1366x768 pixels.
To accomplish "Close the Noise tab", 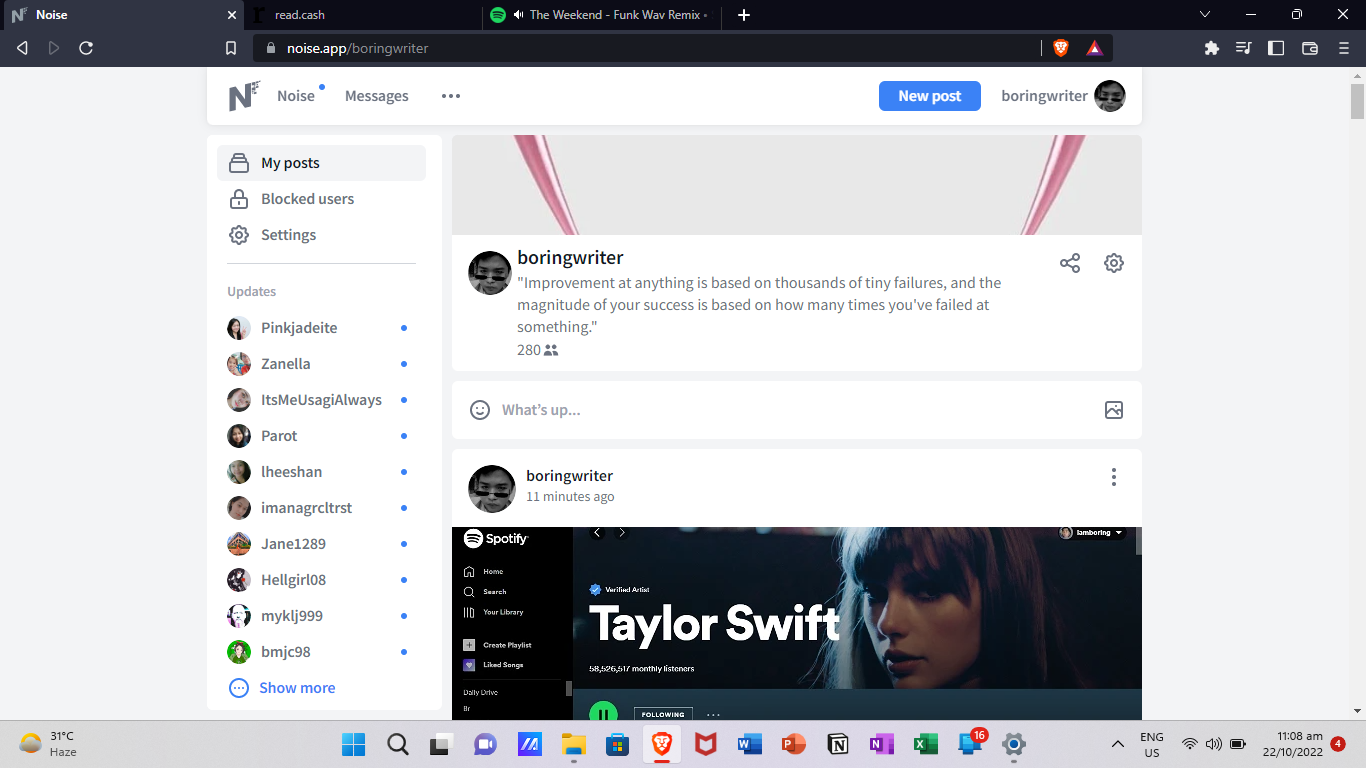I will click(232, 15).
